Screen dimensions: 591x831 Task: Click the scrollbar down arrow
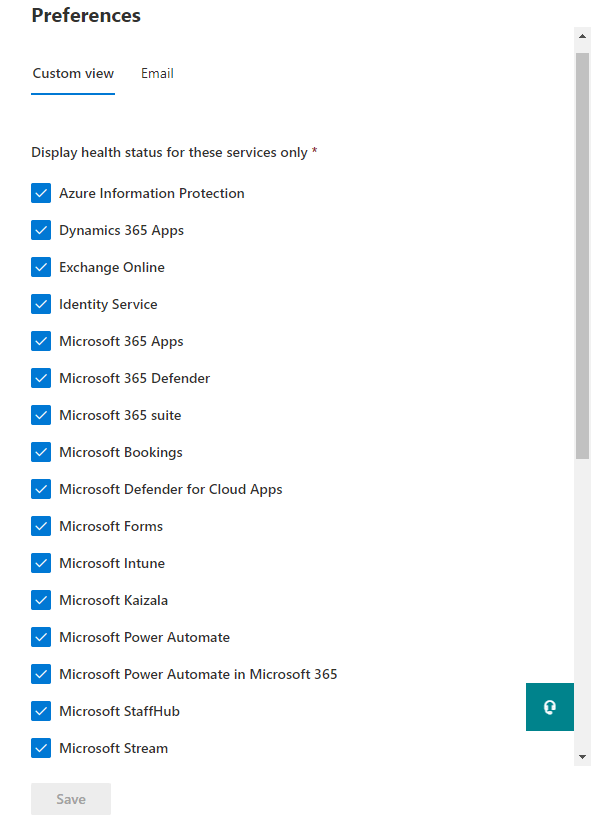pyautogui.click(x=583, y=757)
